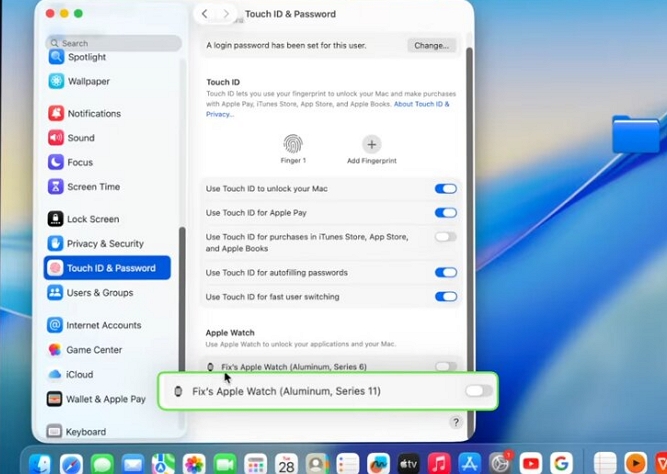Screen dimensions: 667x474
Task: Select Touch ID & Password sidebar item
Action: [107, 268]
